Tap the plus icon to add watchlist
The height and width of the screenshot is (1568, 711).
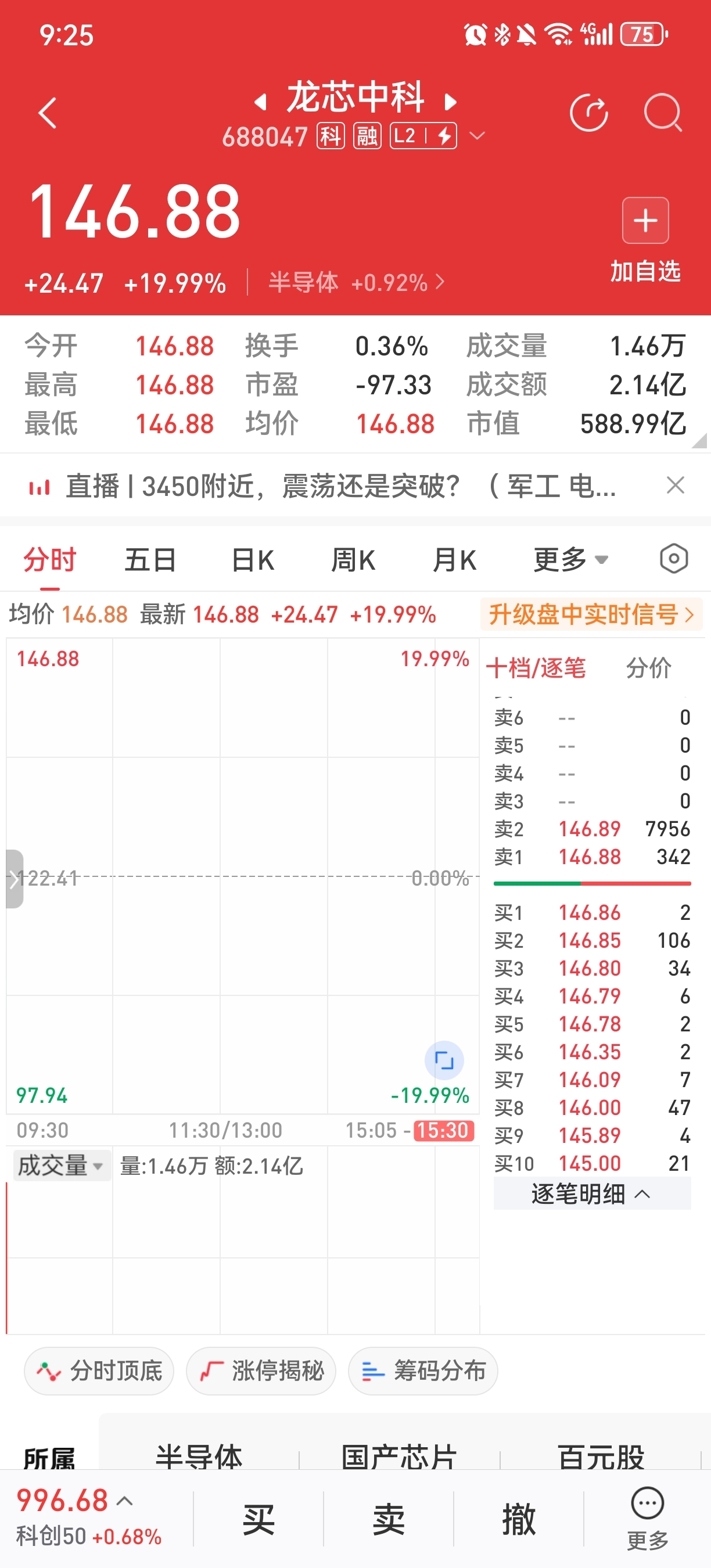tap(645, 220)
